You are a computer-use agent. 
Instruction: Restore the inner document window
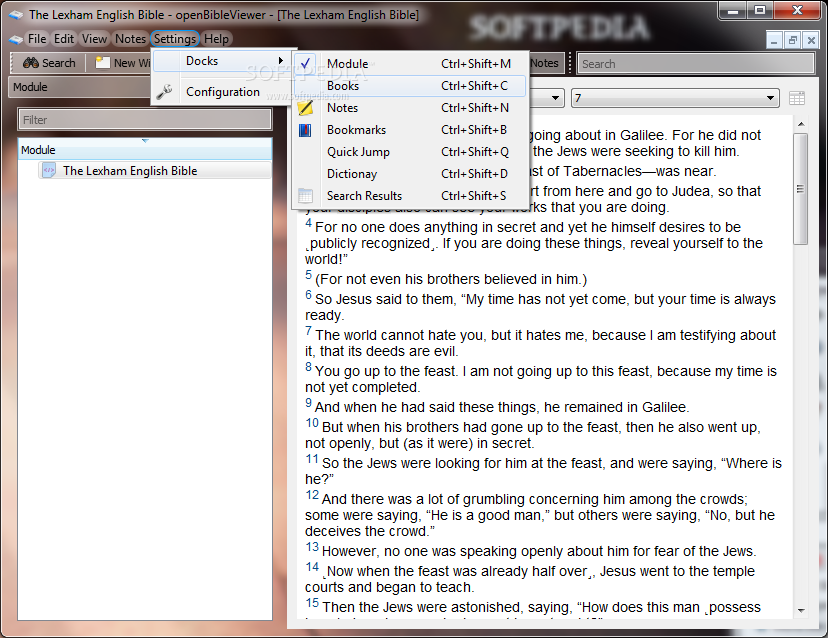click(793, 40)
